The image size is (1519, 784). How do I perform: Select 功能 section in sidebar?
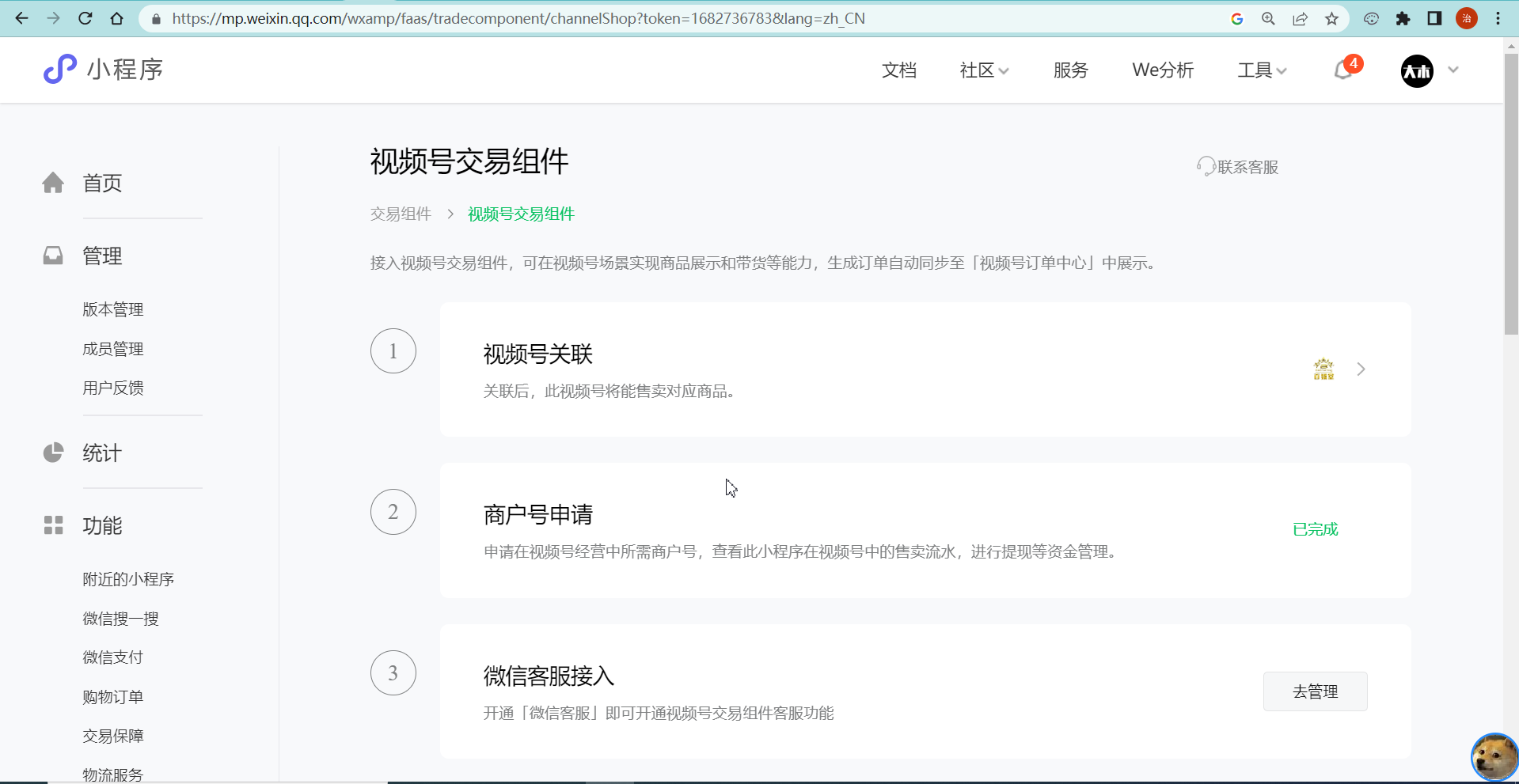click(x=102, y=526)
